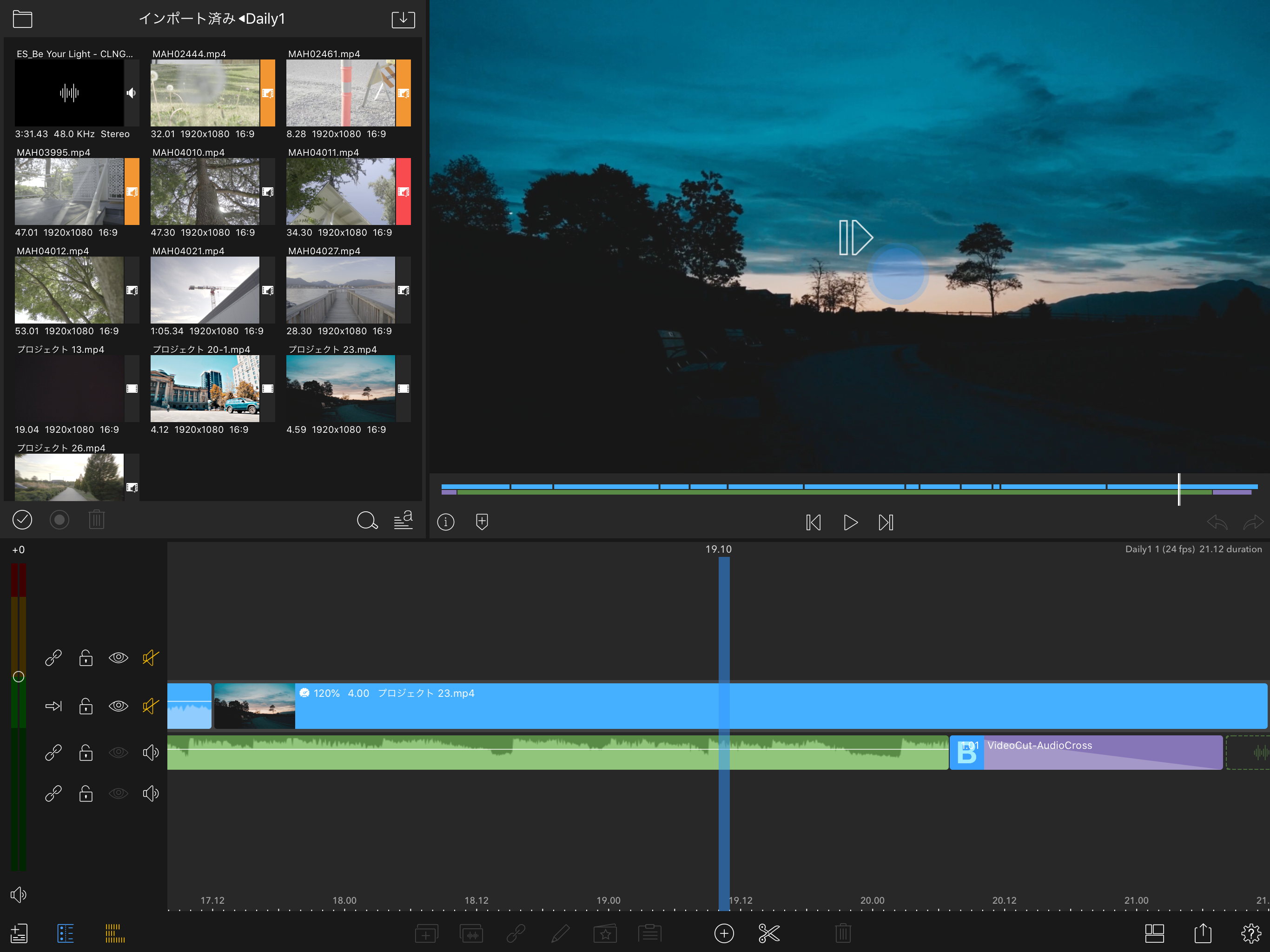Tap the circled plus add button
1270x952 pixels.
[x=724, y=933]
